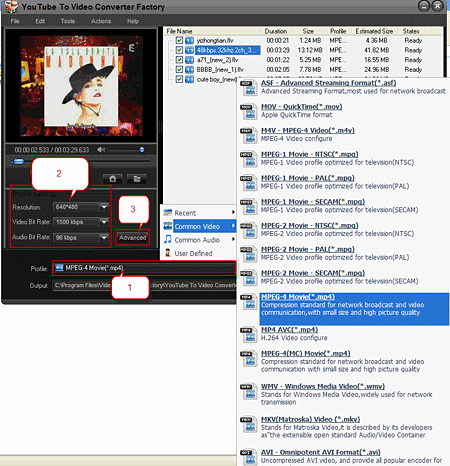This screenshot has height=466, width=450.
Task: Uncheck the a71_(new_2).flv checkbox
Action: pos(179,60)
